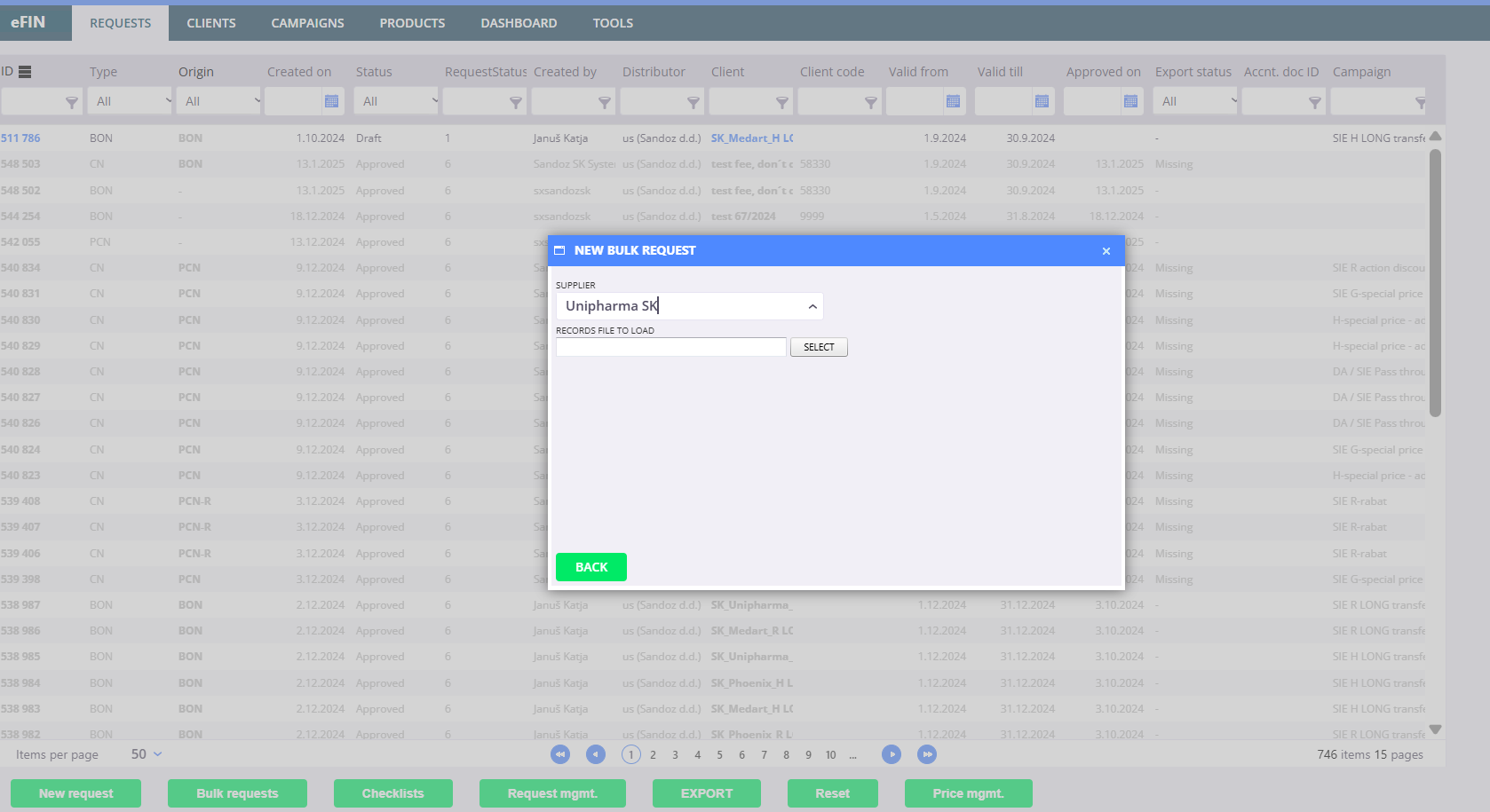Image resolution: width=1490 pixels, height=812 pixels.
Task: Click the Created by filter funnel icon
Action: 605,102
